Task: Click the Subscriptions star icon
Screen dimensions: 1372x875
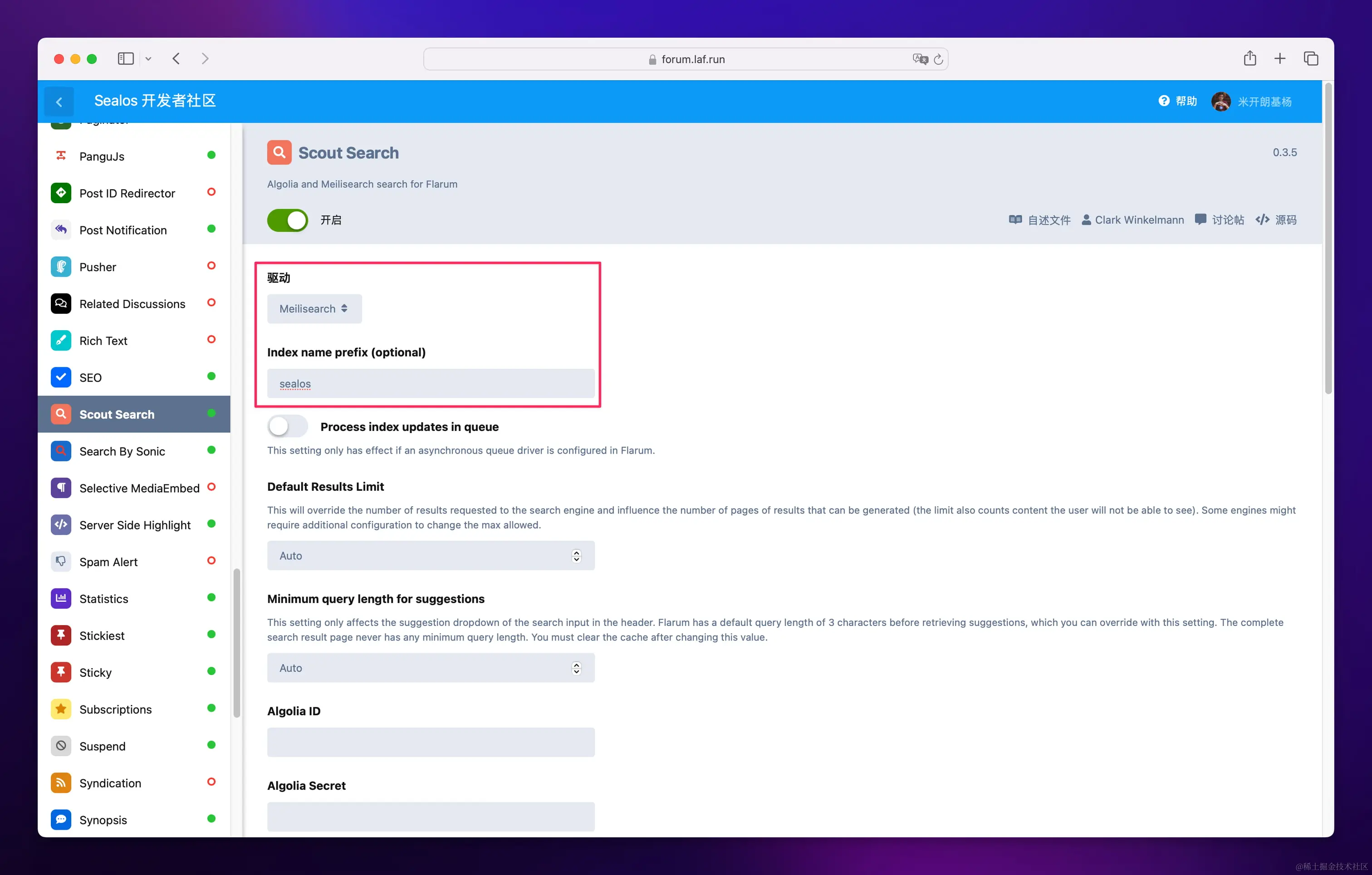Action: [61, 709]
